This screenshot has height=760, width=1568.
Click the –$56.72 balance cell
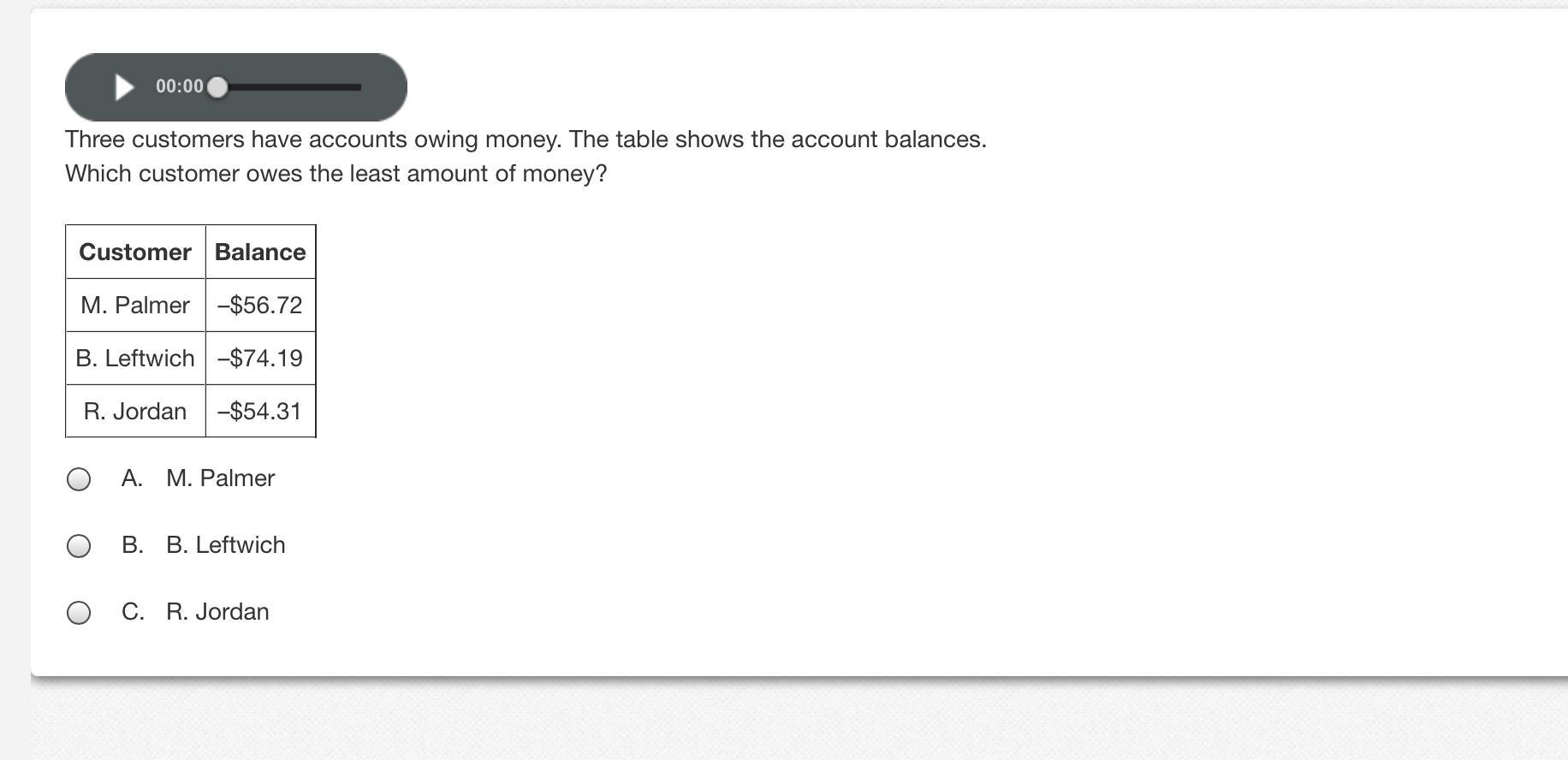tap(260, 306)
